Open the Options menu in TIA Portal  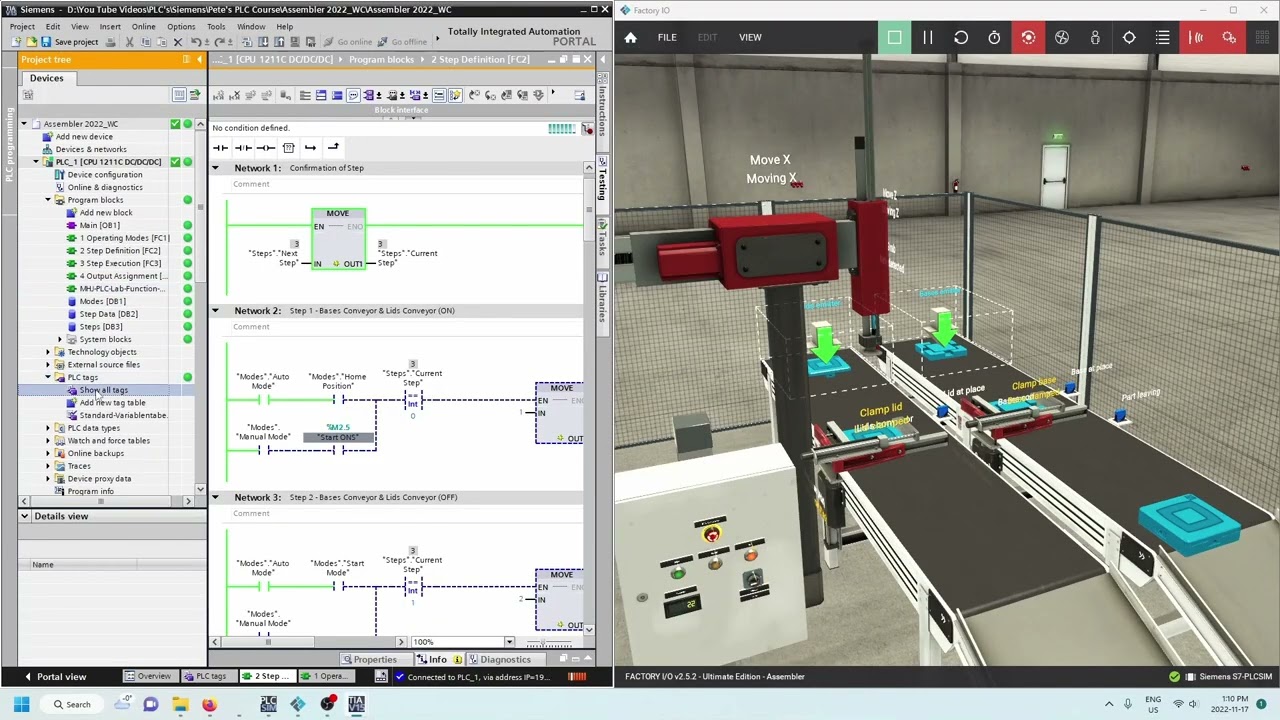[x=181, y=26]
